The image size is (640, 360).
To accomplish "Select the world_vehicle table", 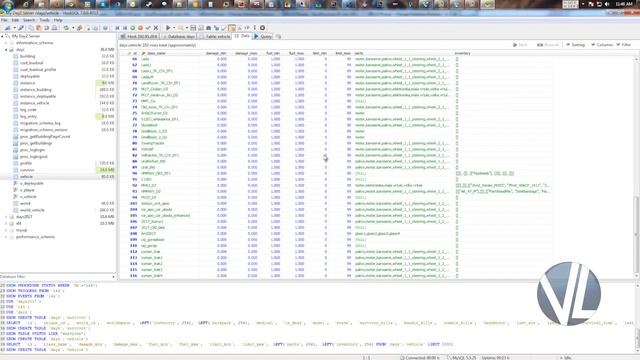I will (x=32, y=210).
